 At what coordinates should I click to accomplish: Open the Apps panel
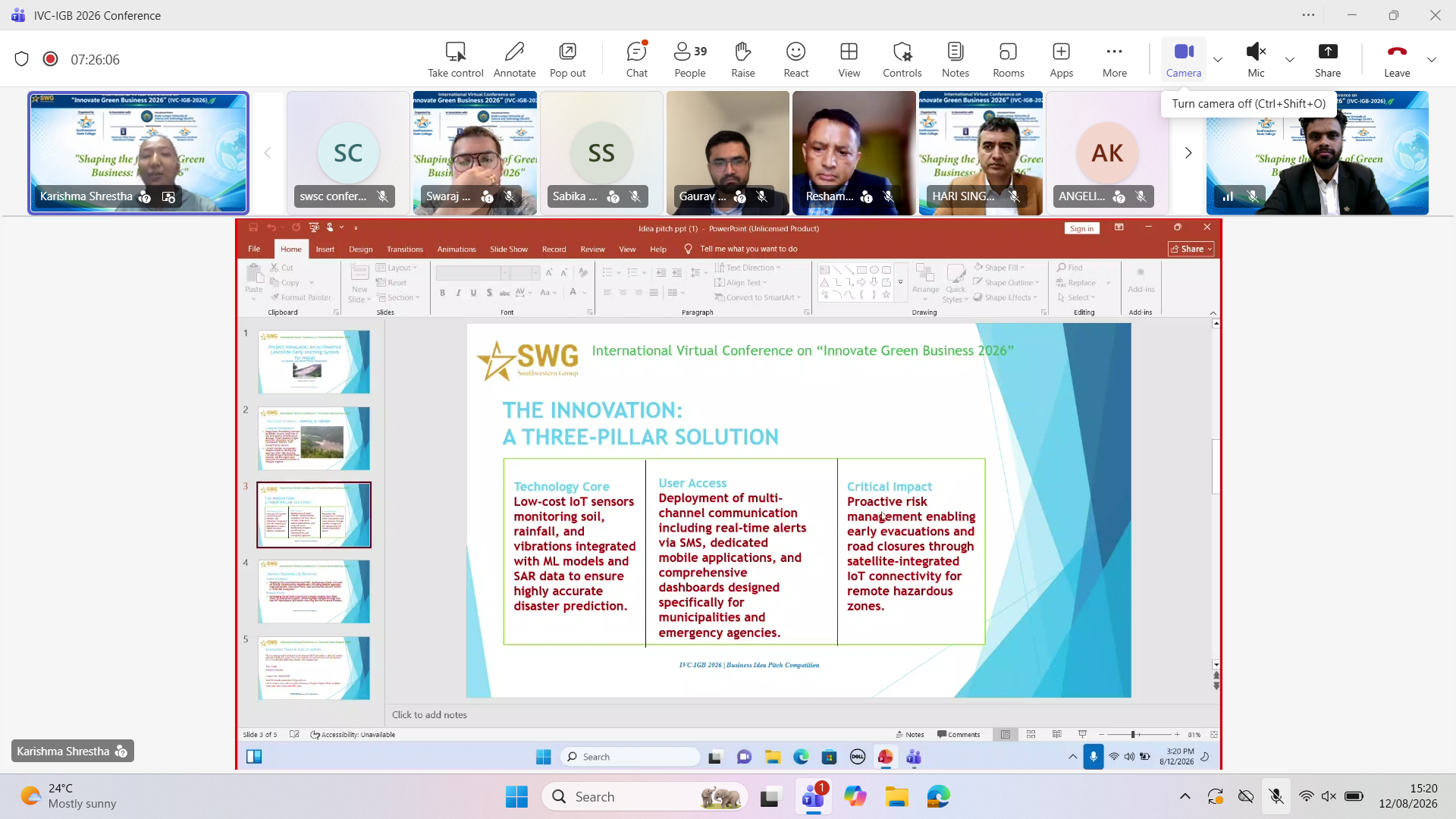click(x=1061, y=60)
